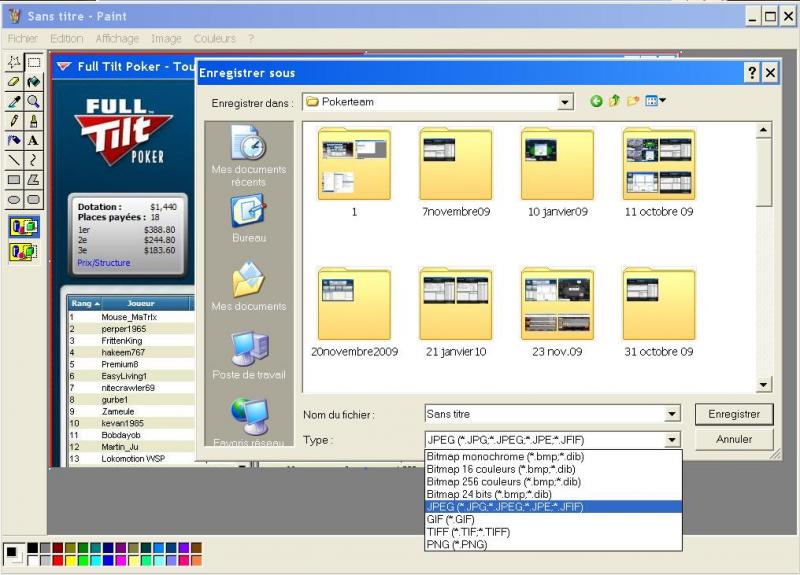Image resolution: width=800 pixels, height=575 pixels.
Task: Select the Pencil tool in Paint
Action: [x=14, y=121]
